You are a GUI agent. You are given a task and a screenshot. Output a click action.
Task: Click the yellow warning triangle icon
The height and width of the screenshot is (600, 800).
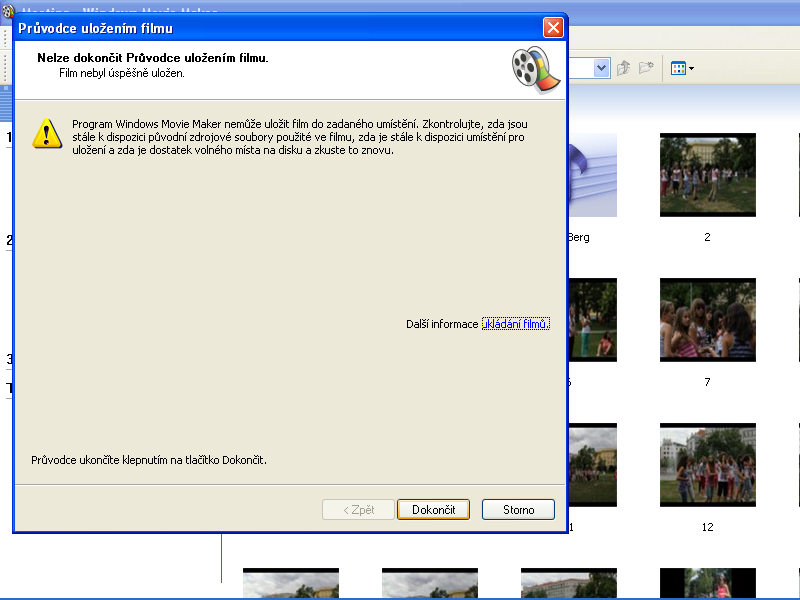(47, 134)
